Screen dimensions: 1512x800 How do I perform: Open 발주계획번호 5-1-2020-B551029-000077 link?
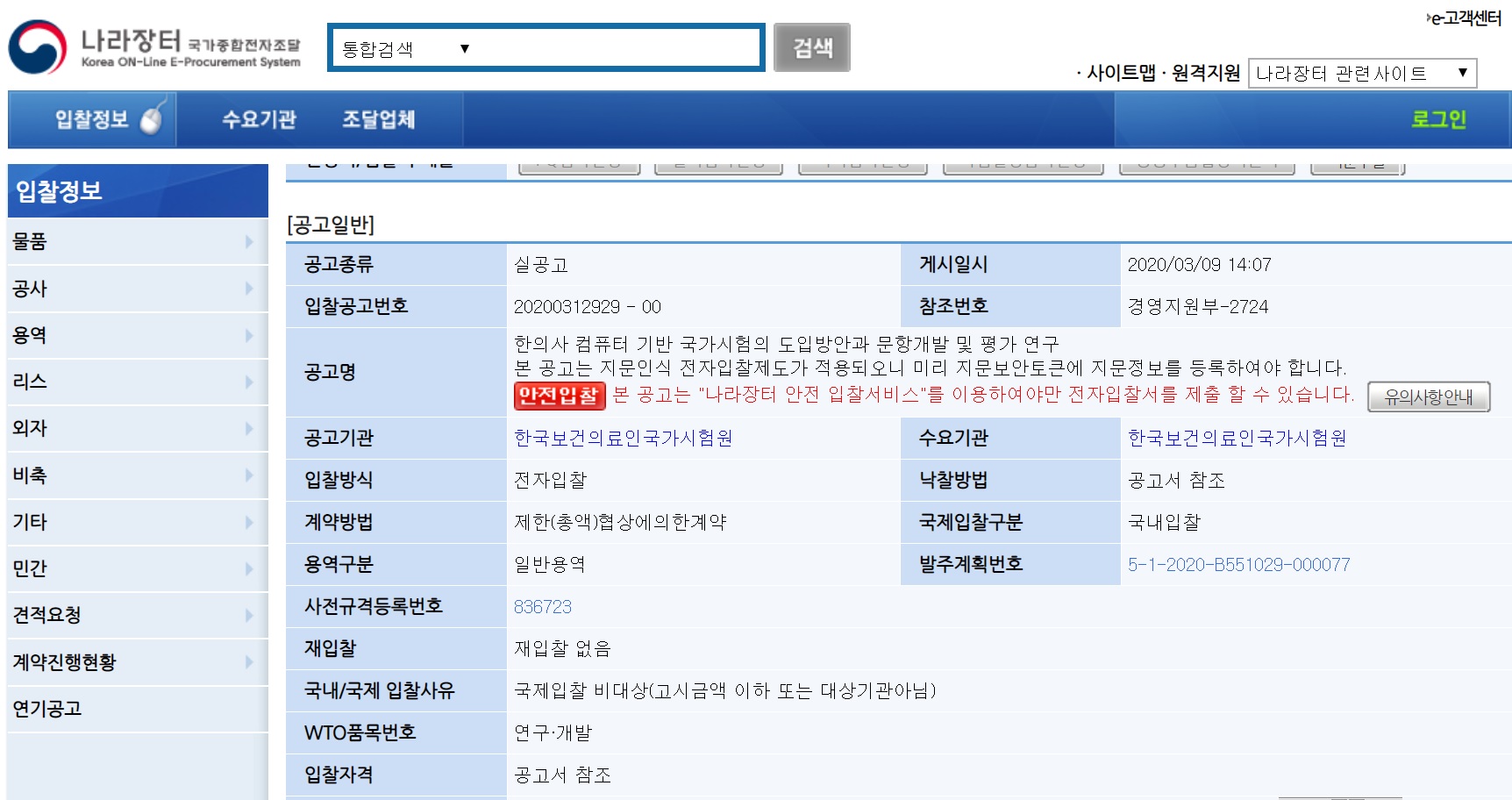click(x=1238, y=565)
